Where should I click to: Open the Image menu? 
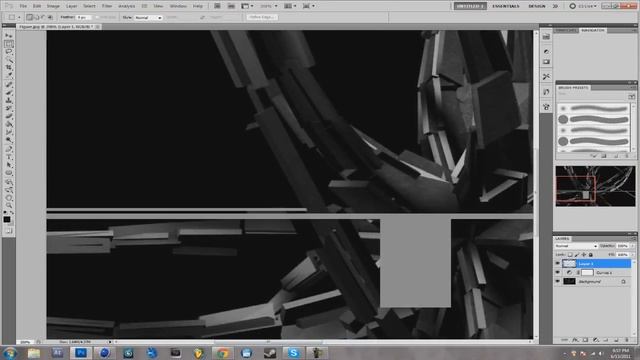53,6
